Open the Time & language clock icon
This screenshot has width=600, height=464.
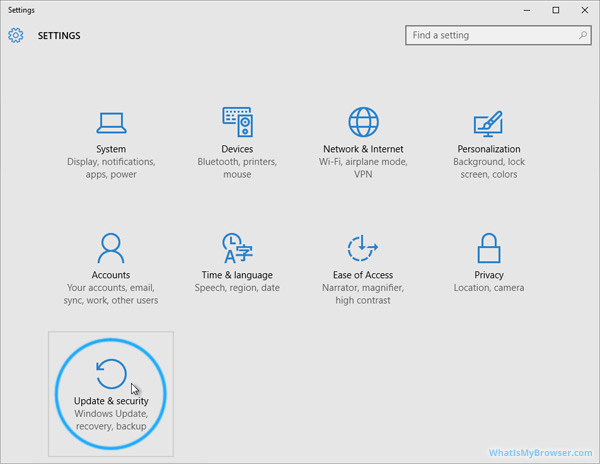click(237, 248)
